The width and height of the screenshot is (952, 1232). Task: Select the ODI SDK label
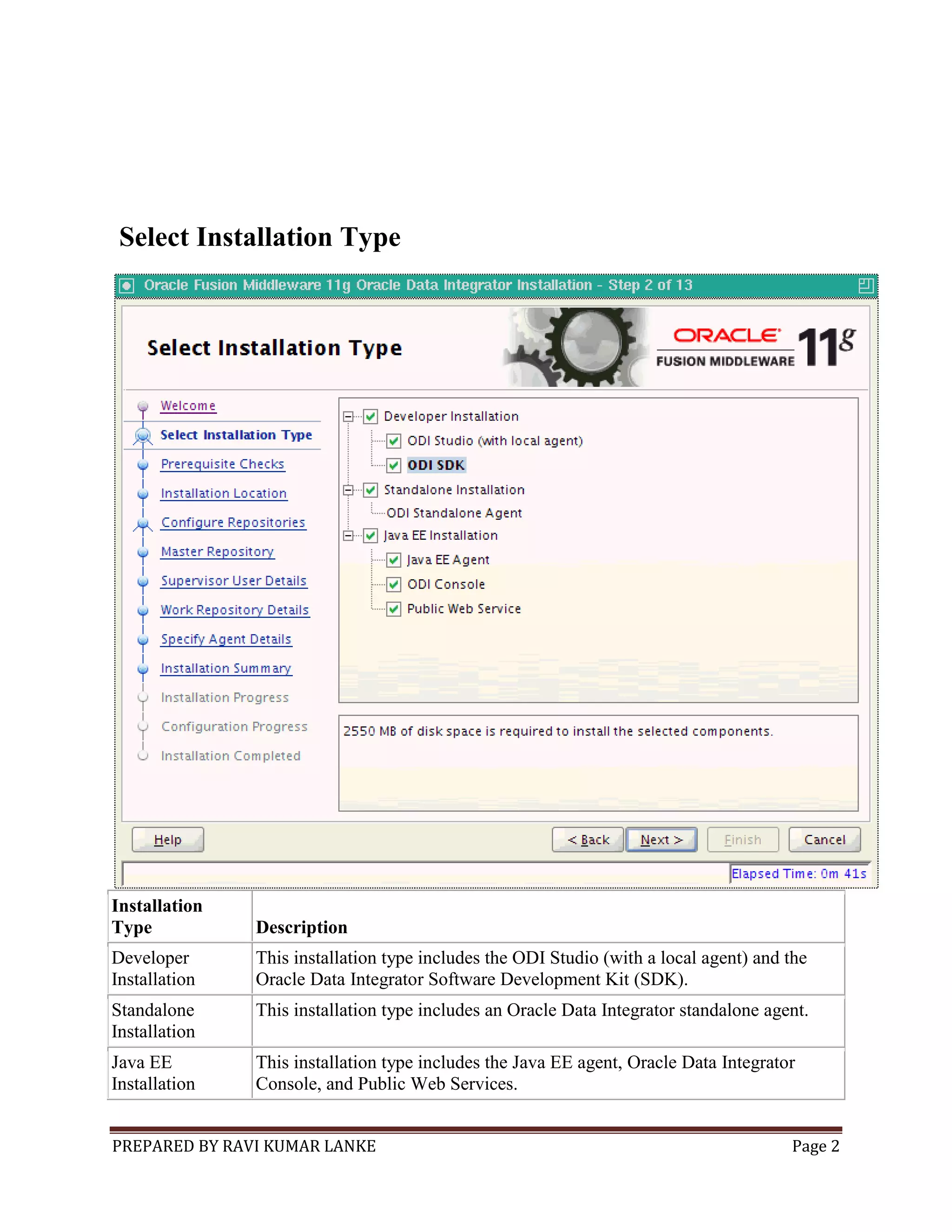click(x=436, y=465)
